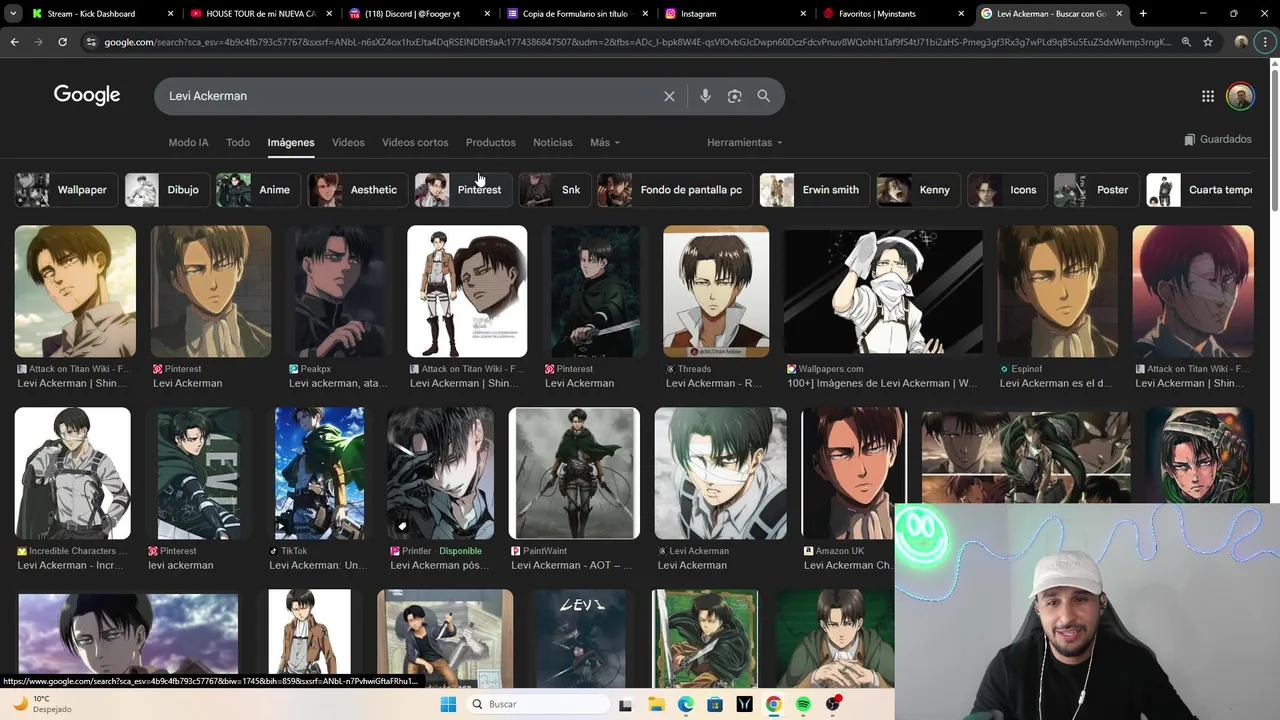Filter by the Wallpaper chip
This screenshot has height=720, width=1280.
coord(67,190)
